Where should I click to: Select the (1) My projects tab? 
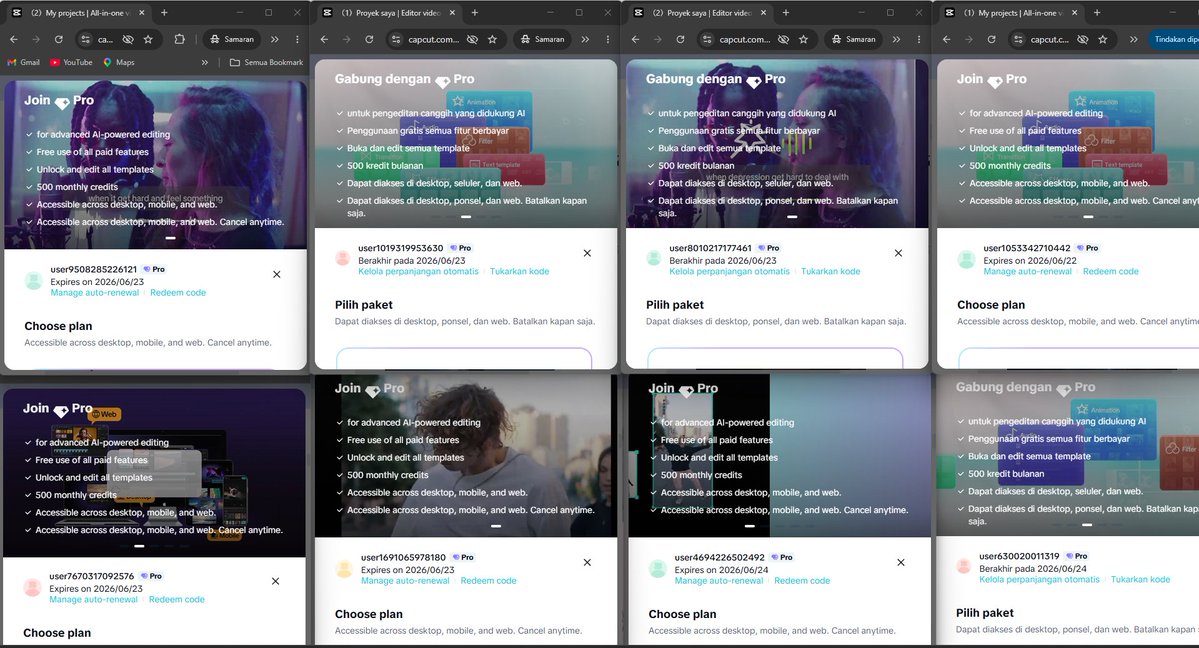point(1012,12)
